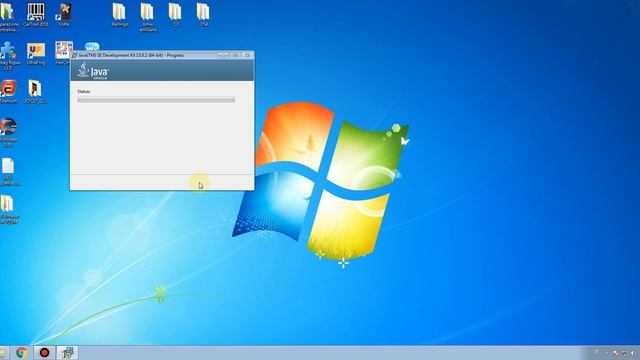The image size is (640, 360).
Task: Click the Java installer progress bar
Action: click(156, 100)
